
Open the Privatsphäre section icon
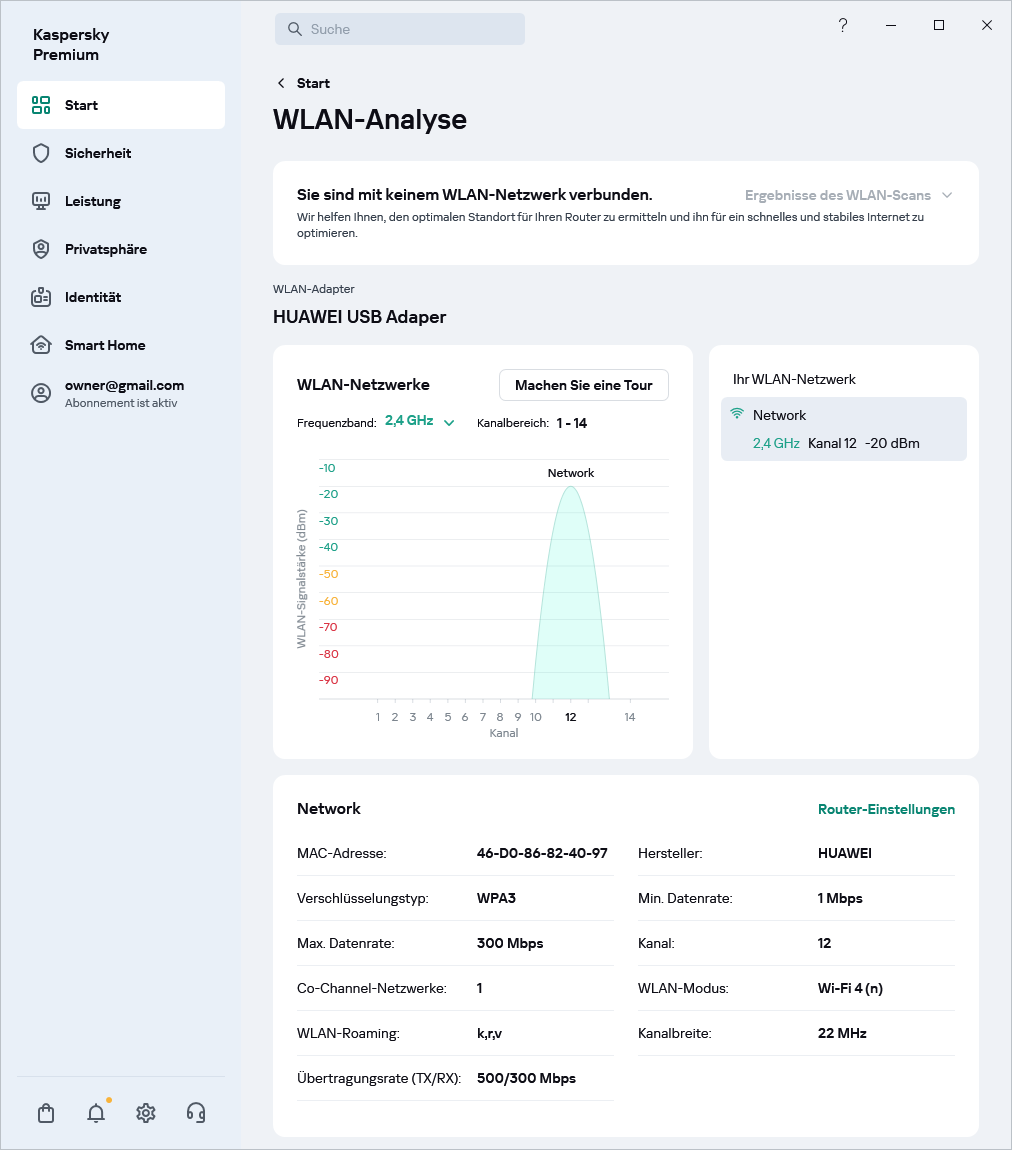click(x=40, y=248)
